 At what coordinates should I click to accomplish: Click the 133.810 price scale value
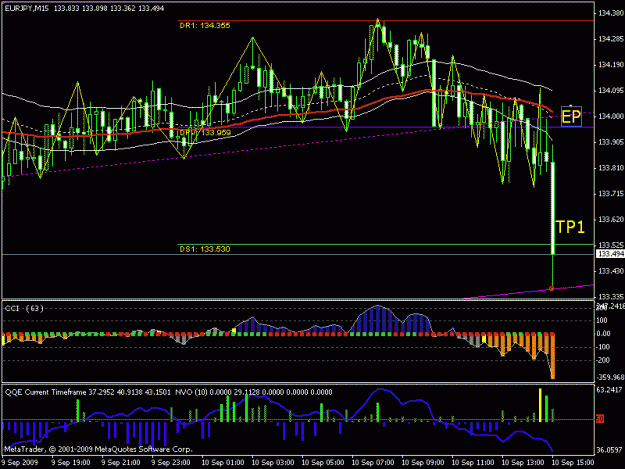click(611, 168)
